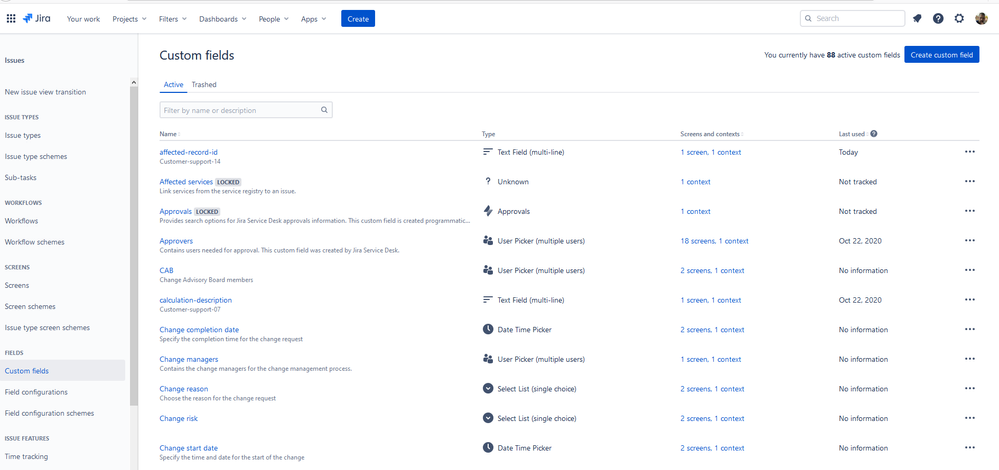Screen dimensions: 999x470
Task: Open the more actions menu for Change completion date
Action: tap(970, 329)
